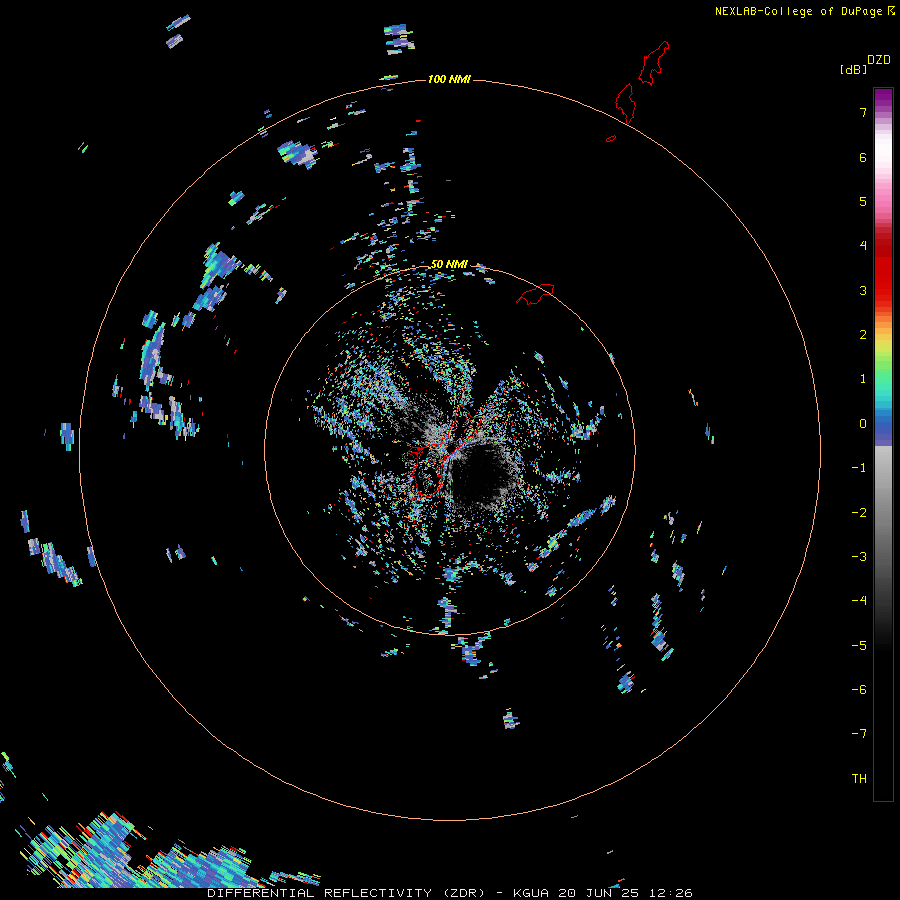Click the 12:26 time stamp in the caption
The image size is (900, 900).
(671, 893)
